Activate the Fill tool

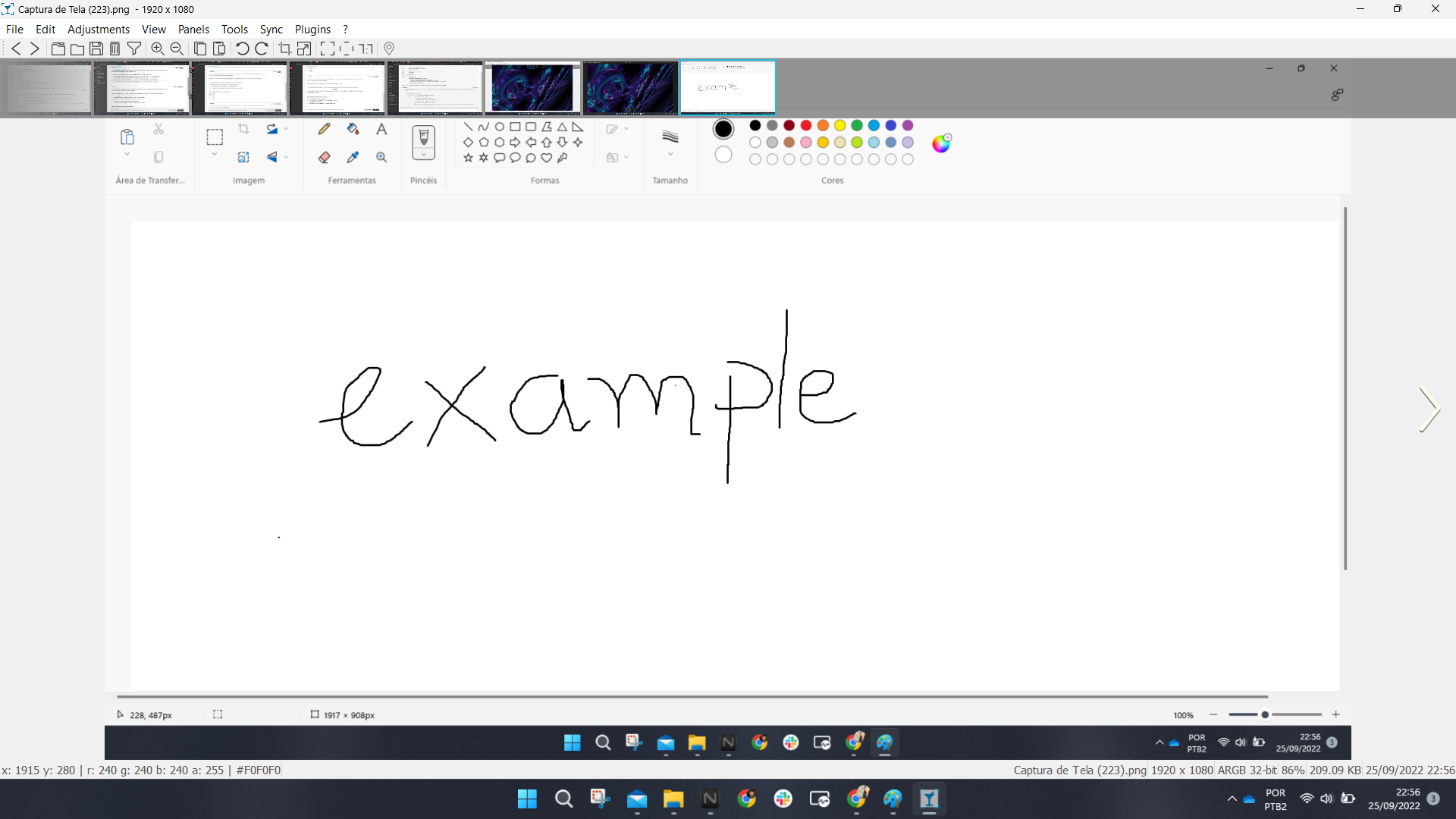pos(353,128)
